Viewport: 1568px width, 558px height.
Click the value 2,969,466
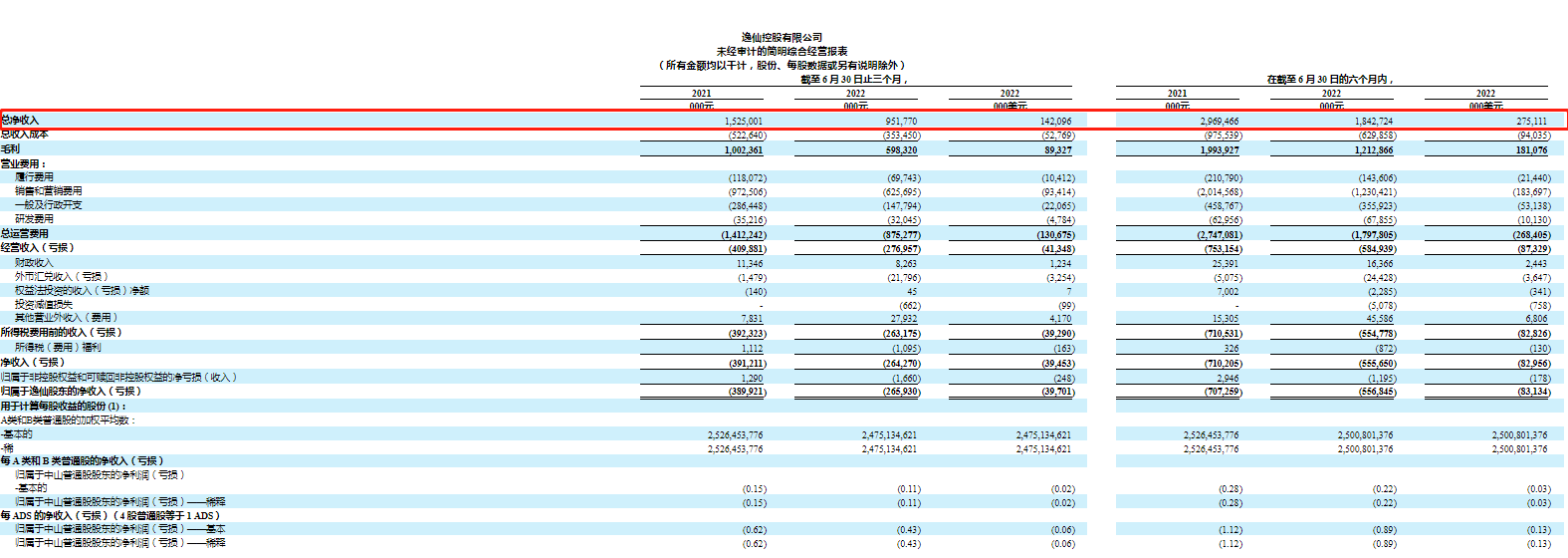[x=1220, y=121]
